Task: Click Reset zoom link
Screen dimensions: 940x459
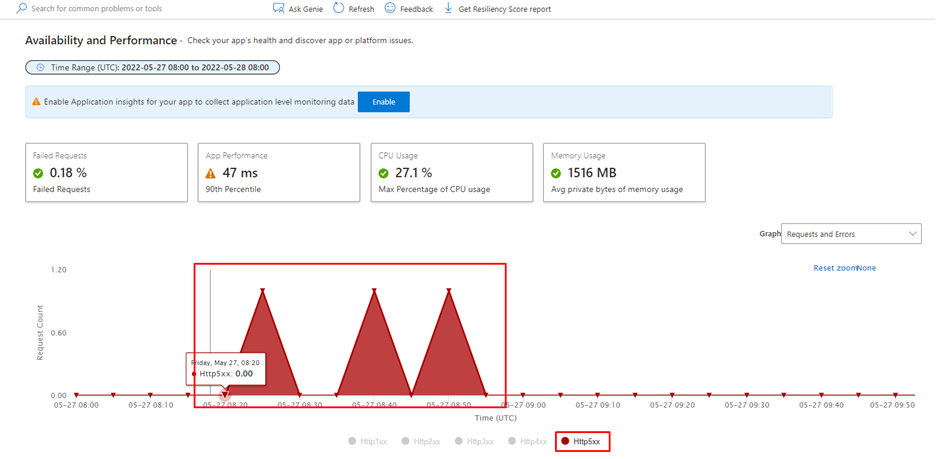Action: (x=834, y=268)
